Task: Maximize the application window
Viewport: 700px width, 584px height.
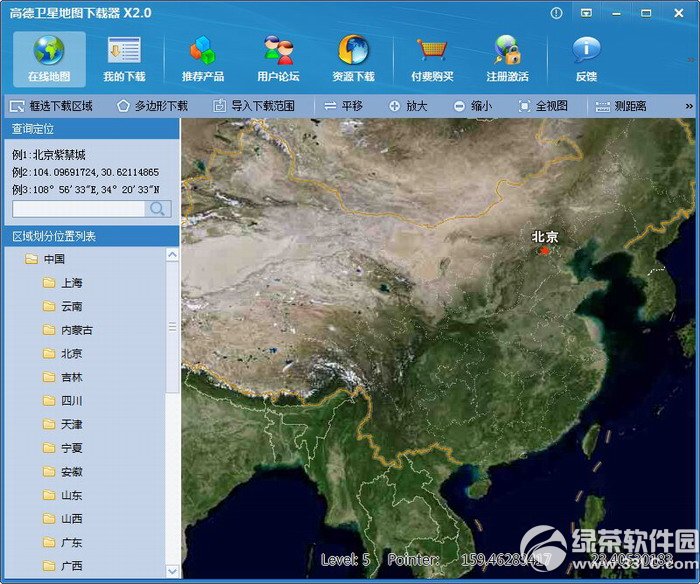Action: [x=646, y=13]
